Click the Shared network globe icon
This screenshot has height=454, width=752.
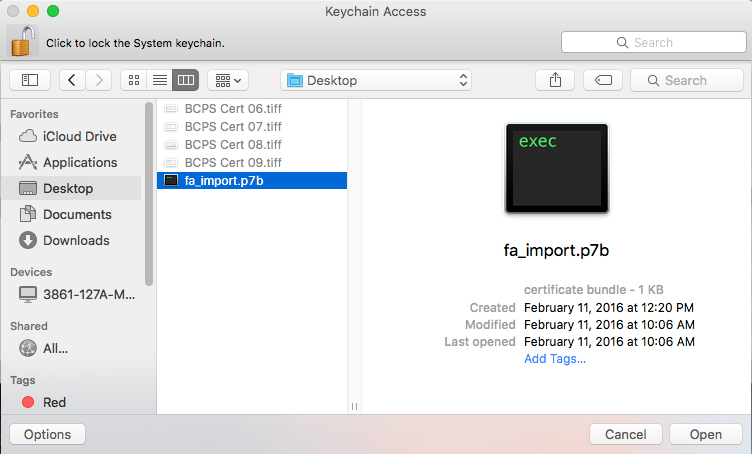point(28,348)
